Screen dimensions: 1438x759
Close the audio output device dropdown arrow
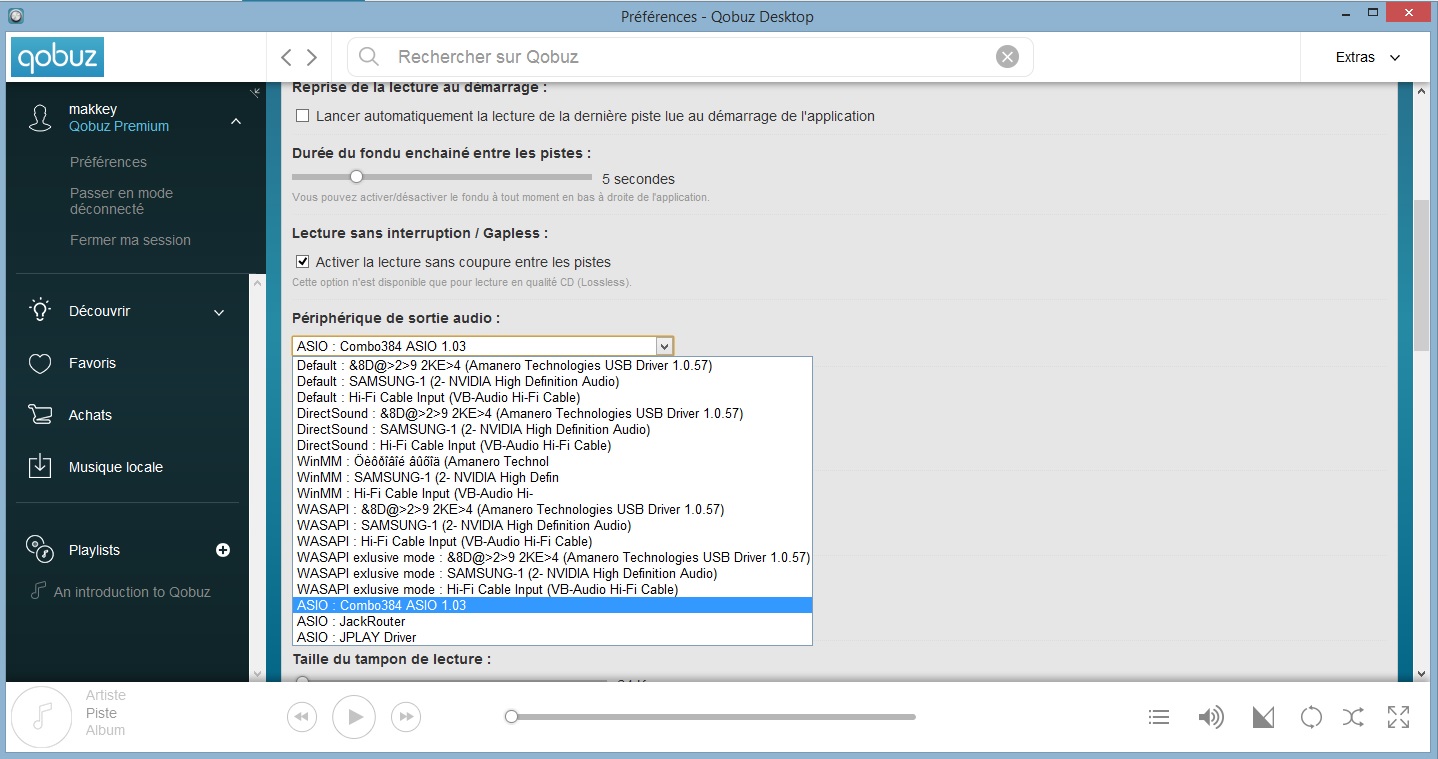[x=664, y=346]
